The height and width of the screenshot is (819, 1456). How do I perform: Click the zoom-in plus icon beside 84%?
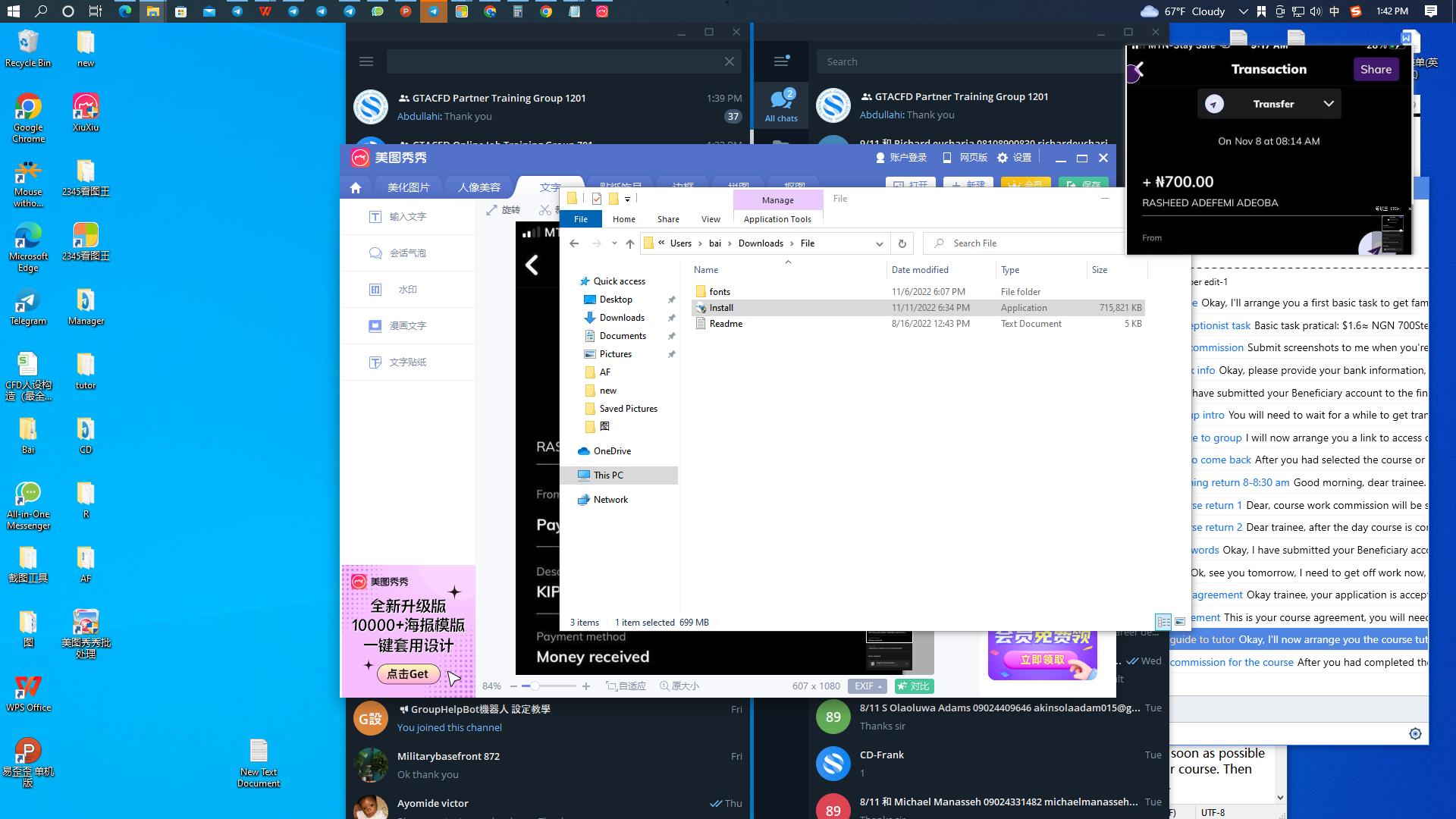[585, 686]
